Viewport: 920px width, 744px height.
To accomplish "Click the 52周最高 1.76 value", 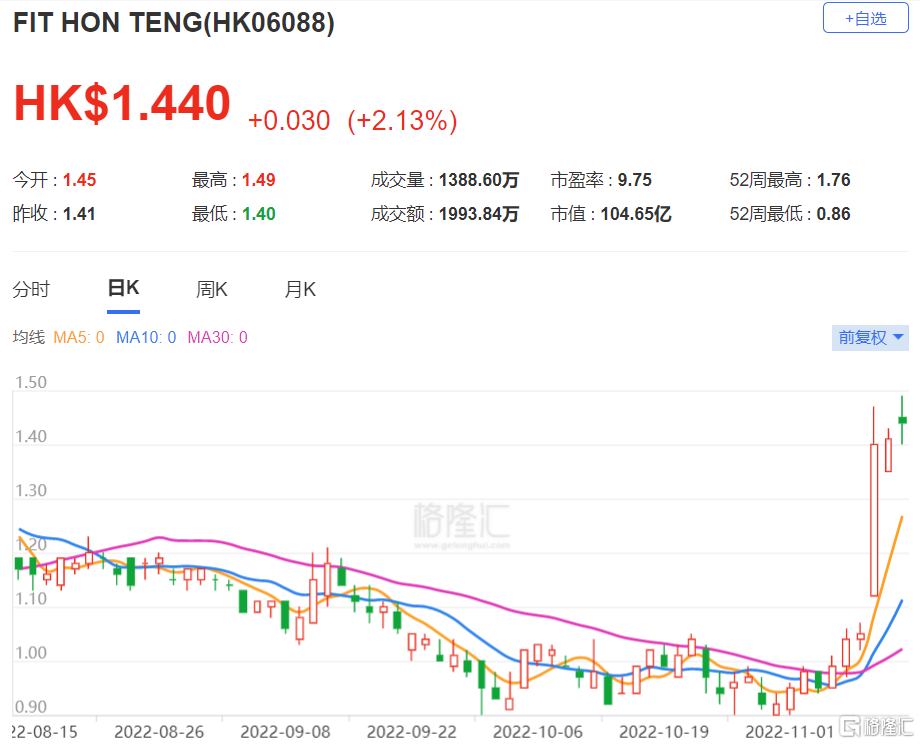I will 790,180.
